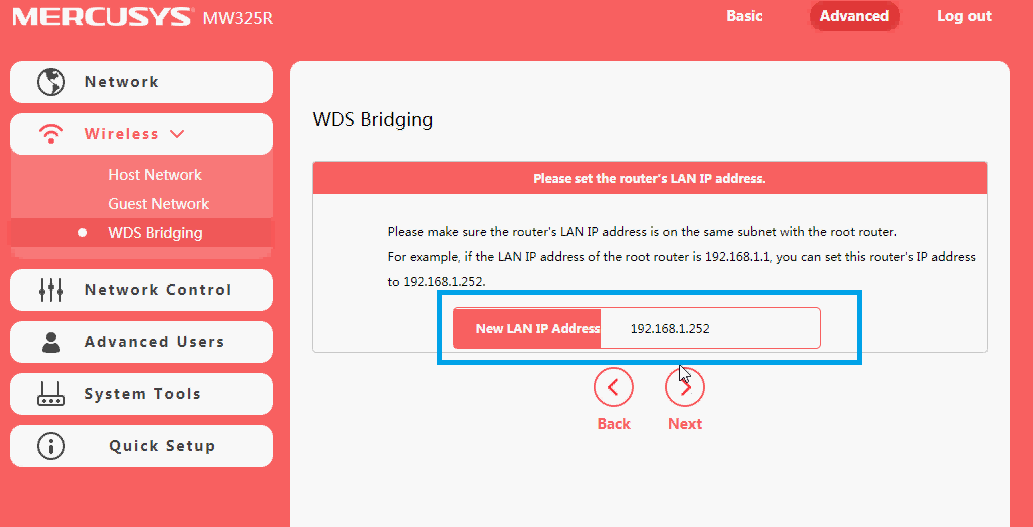Screen dimensions: 1033x527
Task: Click the Advanced Users person icon
Action: click(50, 342)
